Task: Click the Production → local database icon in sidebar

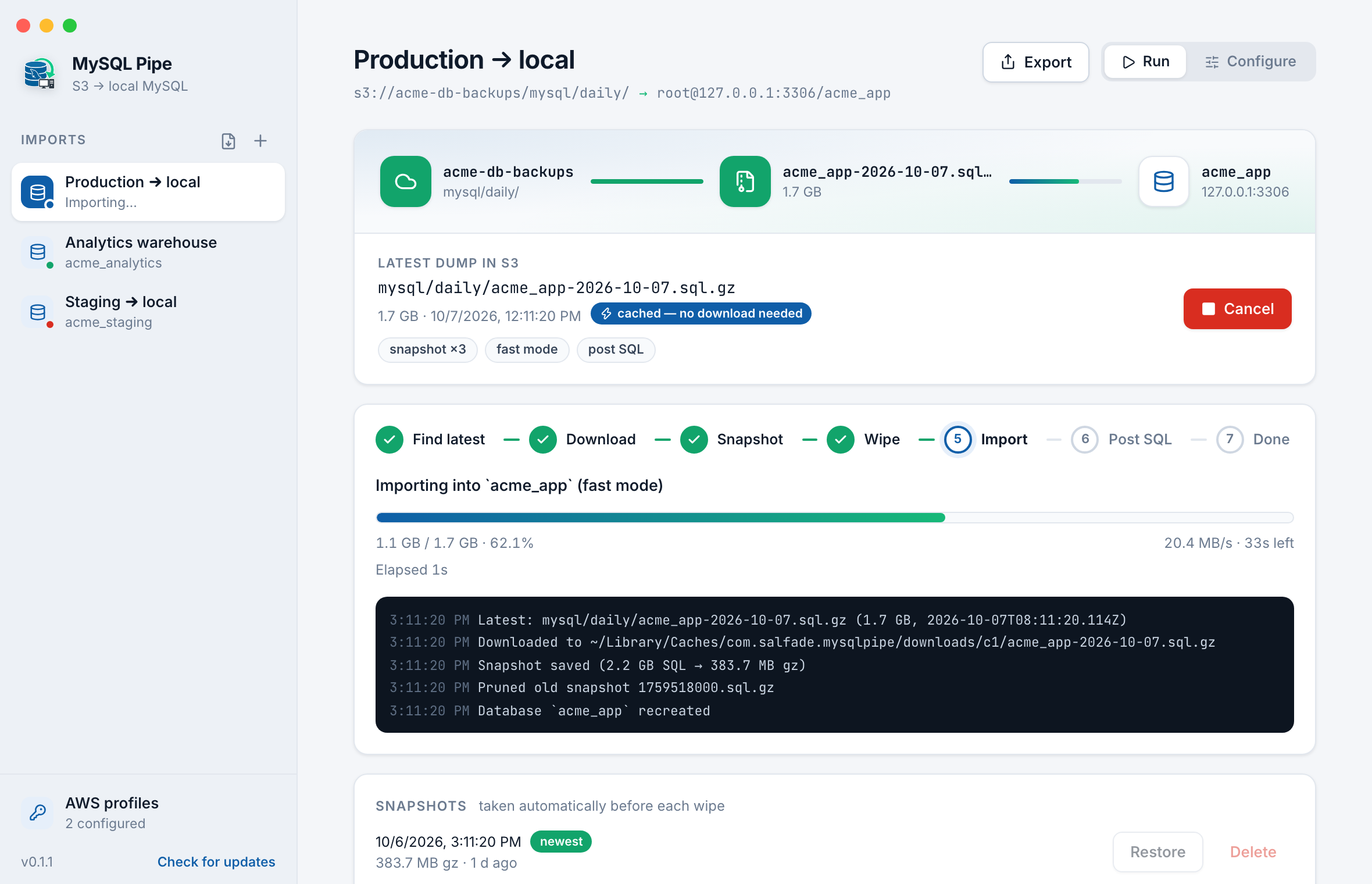Action: pos(38,192)
